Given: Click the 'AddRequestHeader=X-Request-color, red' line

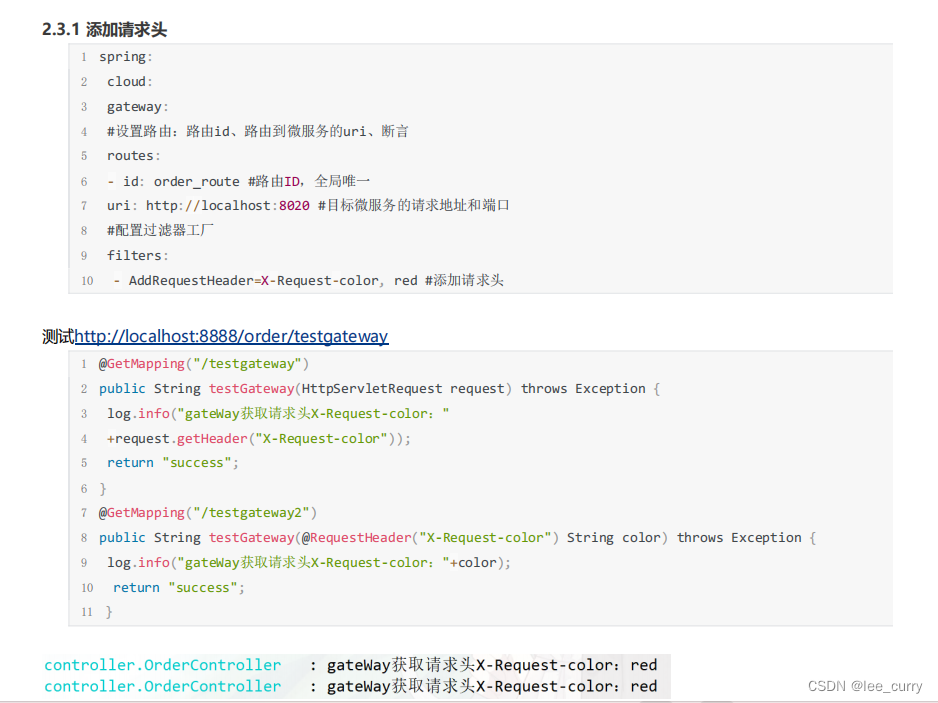Looking at the screenshot, I should click(x=309, y=281).
